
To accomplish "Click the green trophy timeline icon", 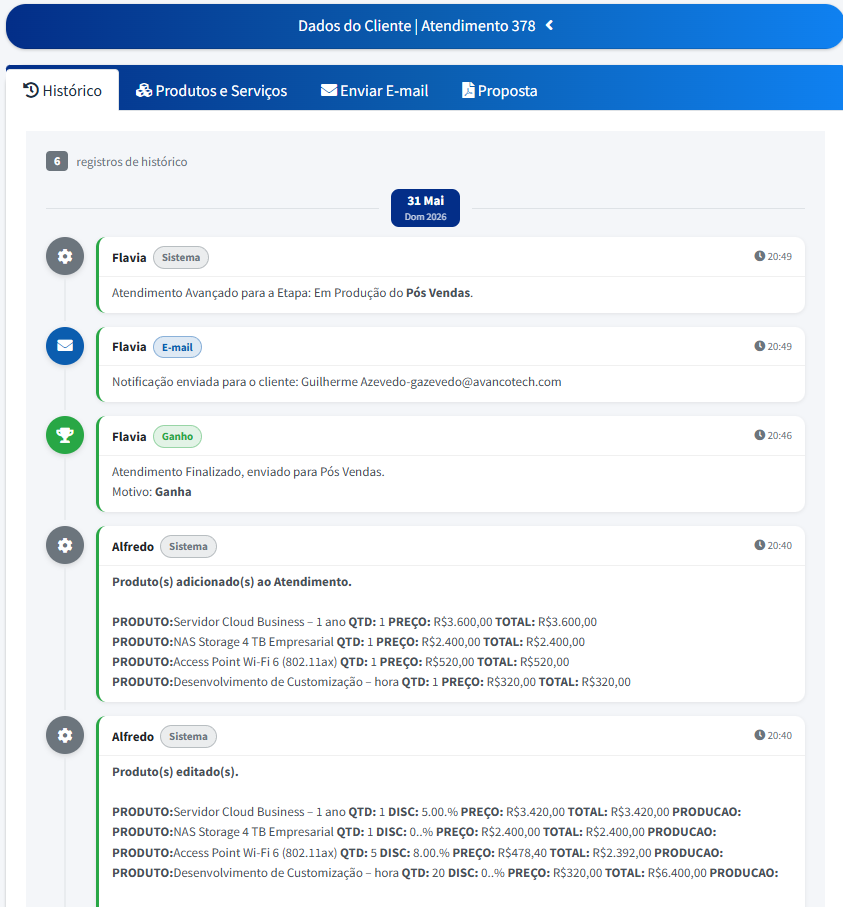I will click(65, 435).
